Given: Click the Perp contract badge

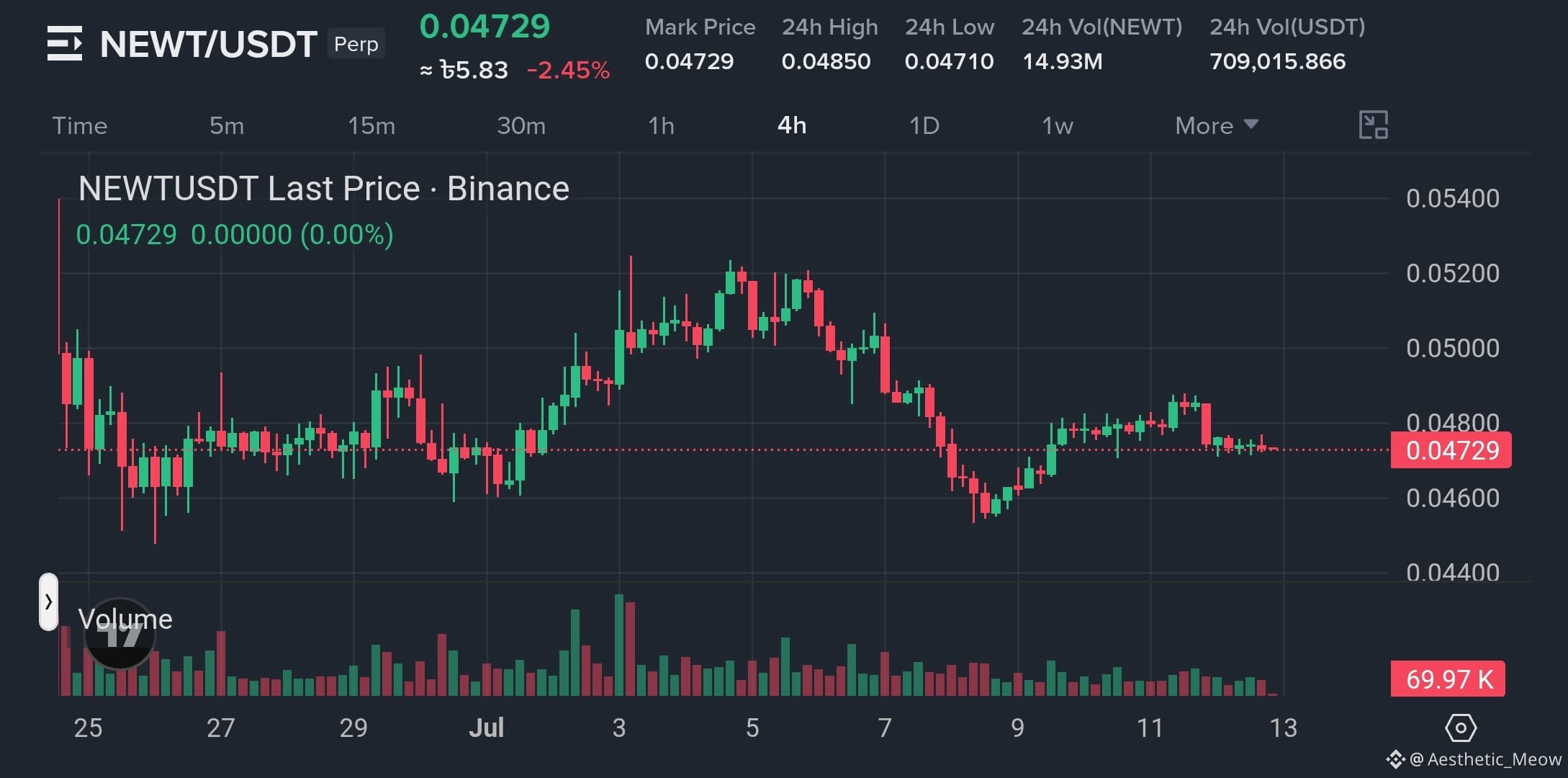Looking at the screenshot, I should tap(356, 44).
